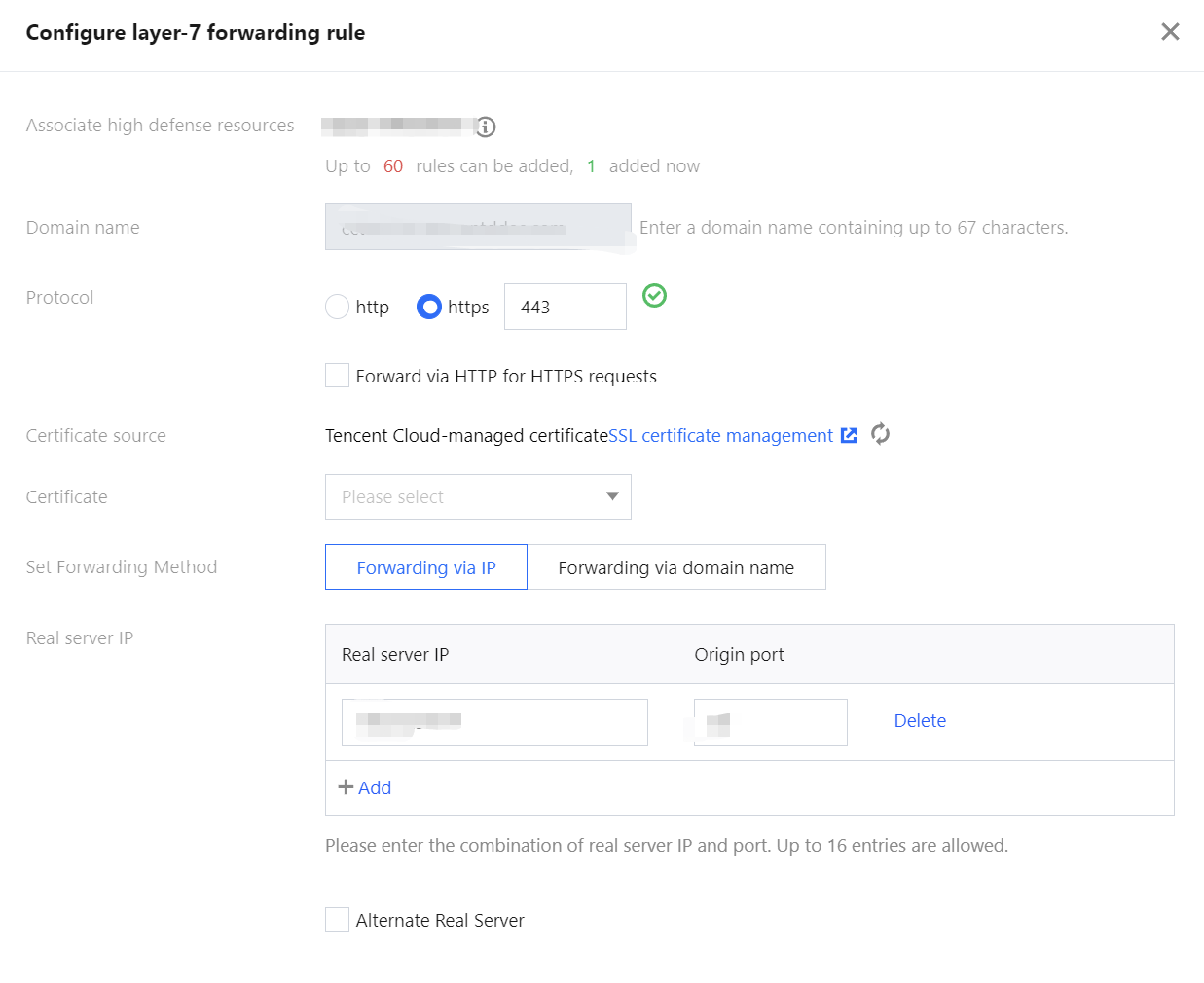Click the Certificate dropdown arrow

click(x=612, y=497)
